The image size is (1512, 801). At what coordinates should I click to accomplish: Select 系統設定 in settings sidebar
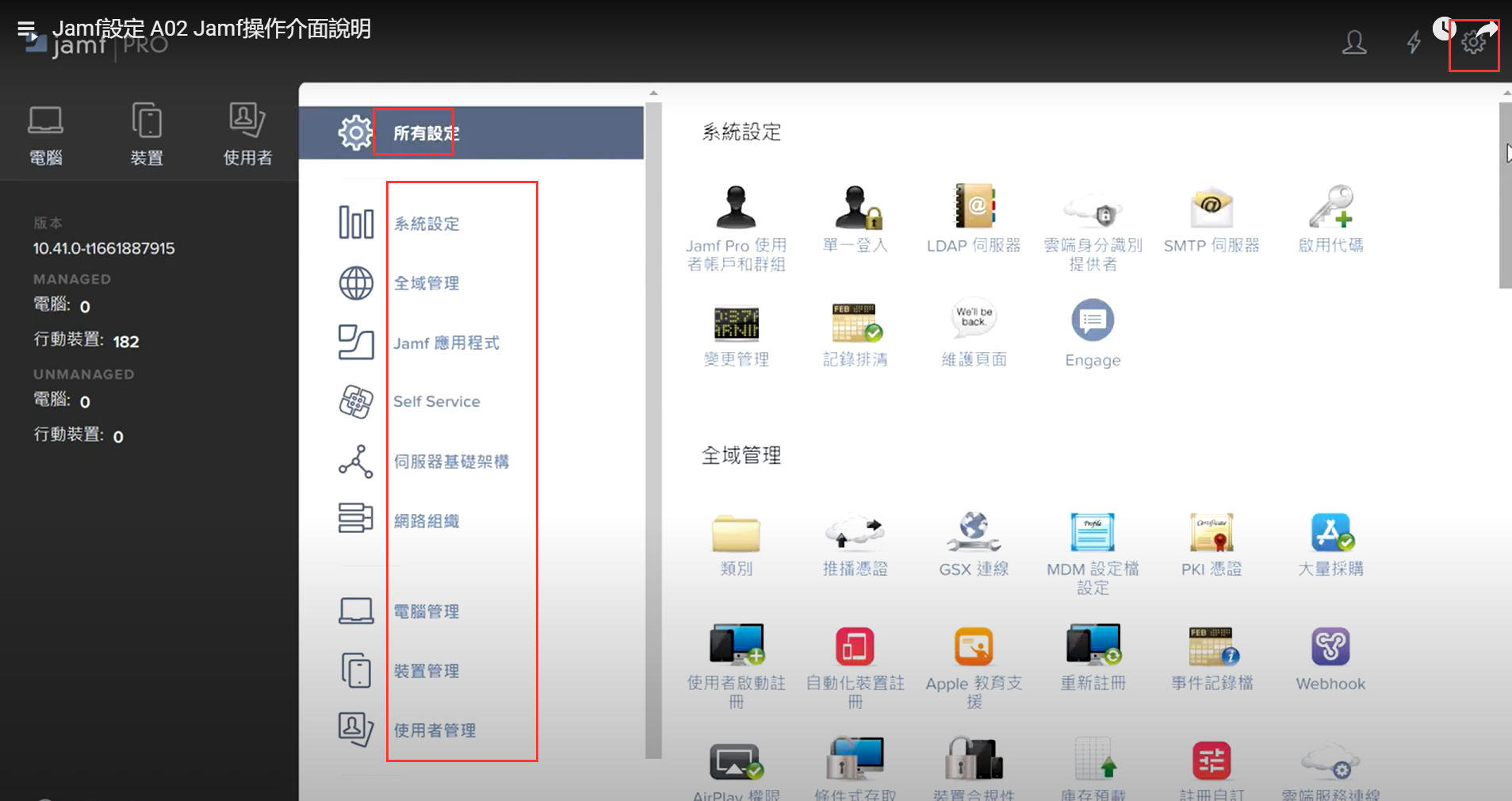pyautogui.click(x=427, y=224)
